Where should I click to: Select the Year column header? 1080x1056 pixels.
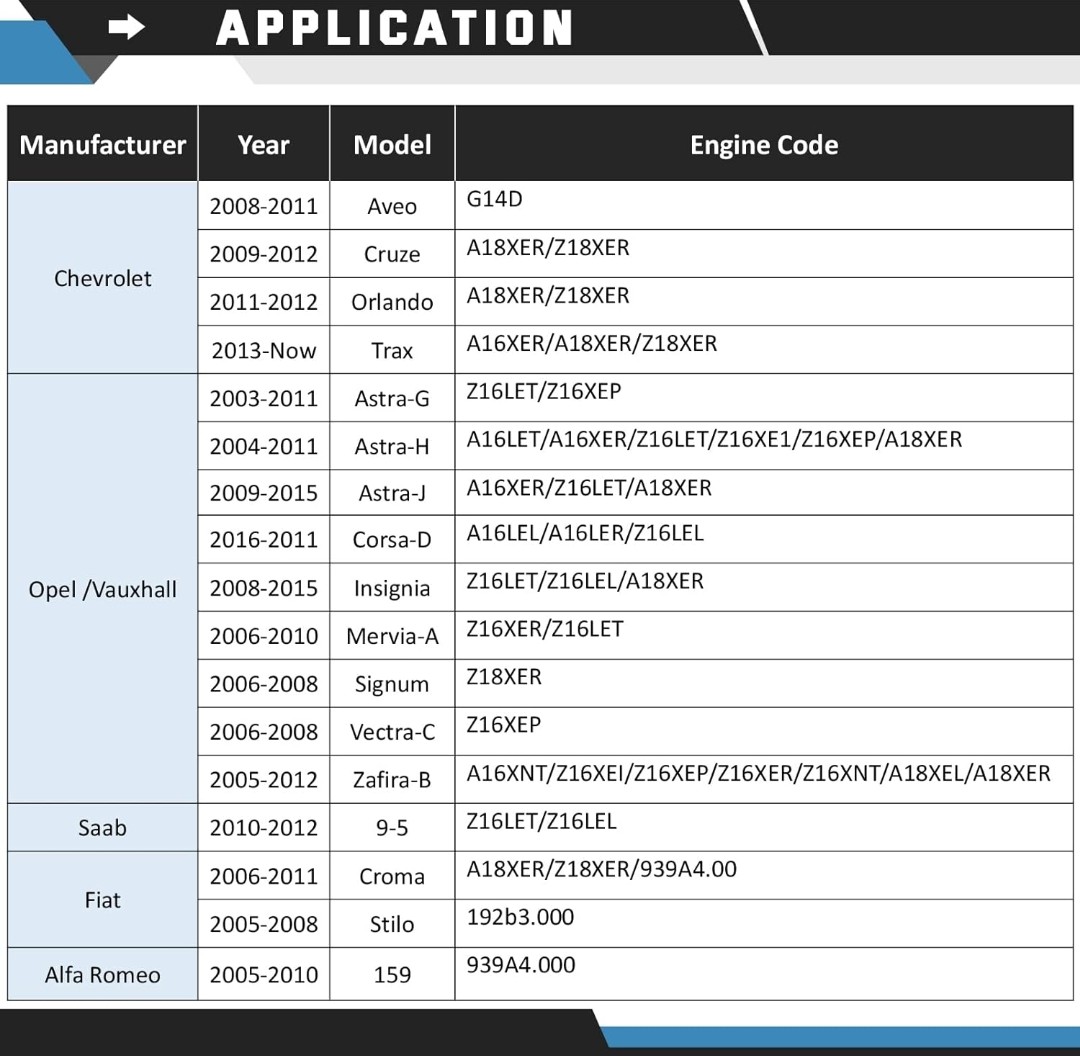coord(263,145)
